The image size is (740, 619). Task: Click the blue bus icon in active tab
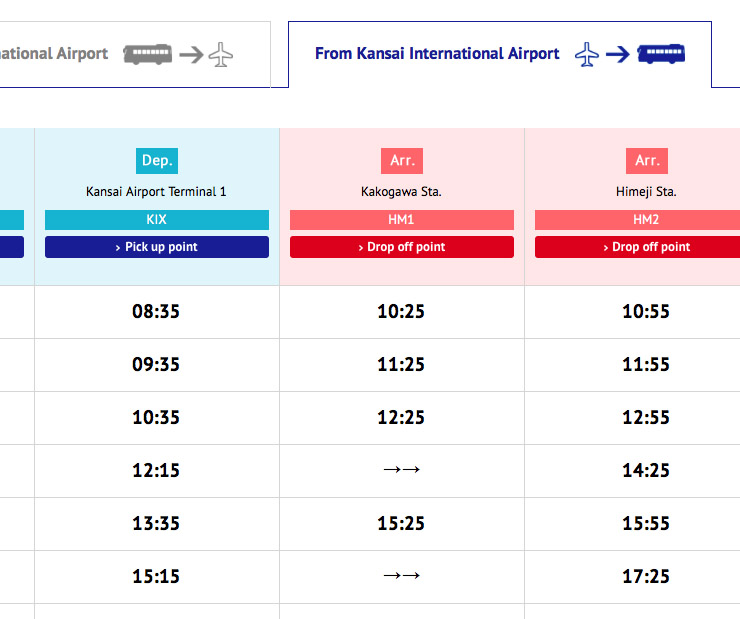click(661, 54)
